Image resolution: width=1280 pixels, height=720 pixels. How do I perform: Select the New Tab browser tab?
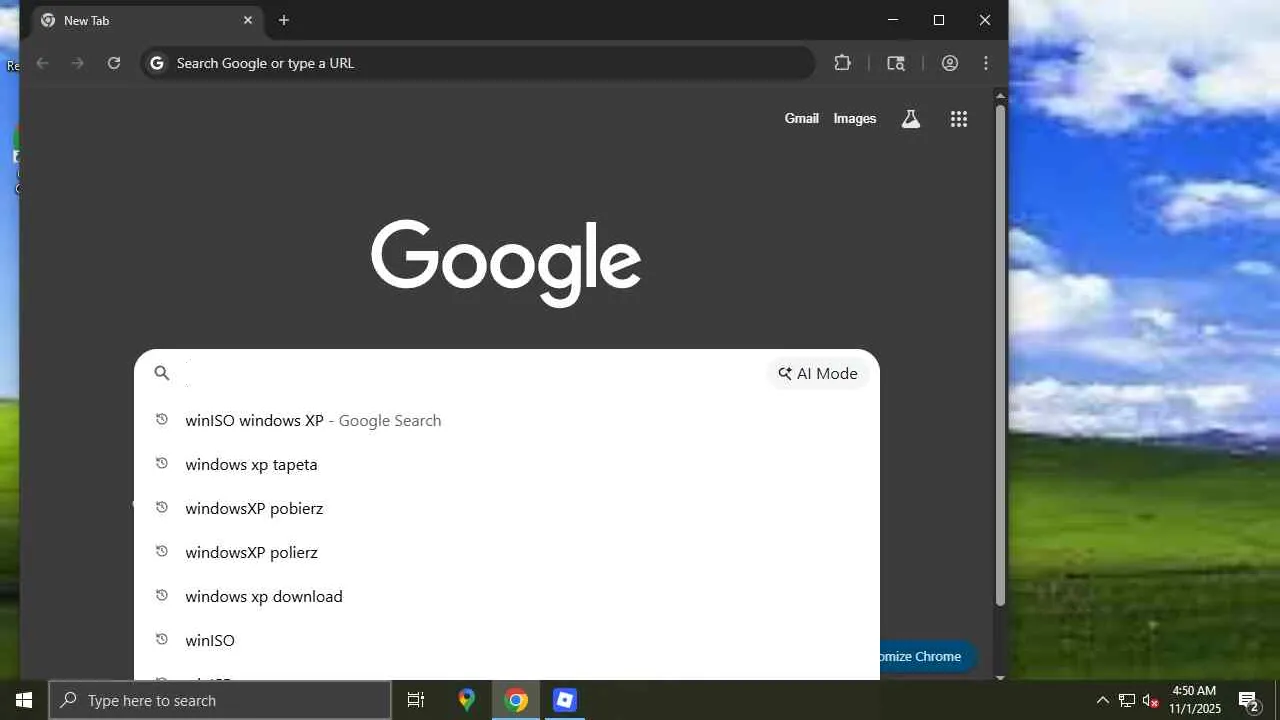pos(148,20)
